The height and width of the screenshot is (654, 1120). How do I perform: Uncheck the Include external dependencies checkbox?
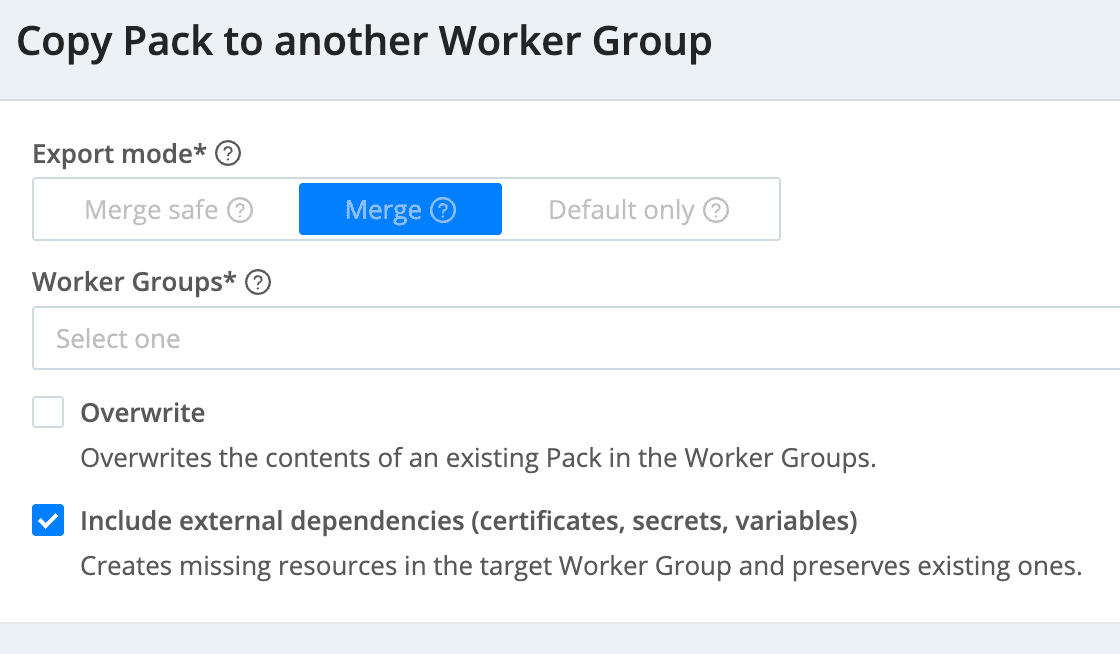(48, 521)
